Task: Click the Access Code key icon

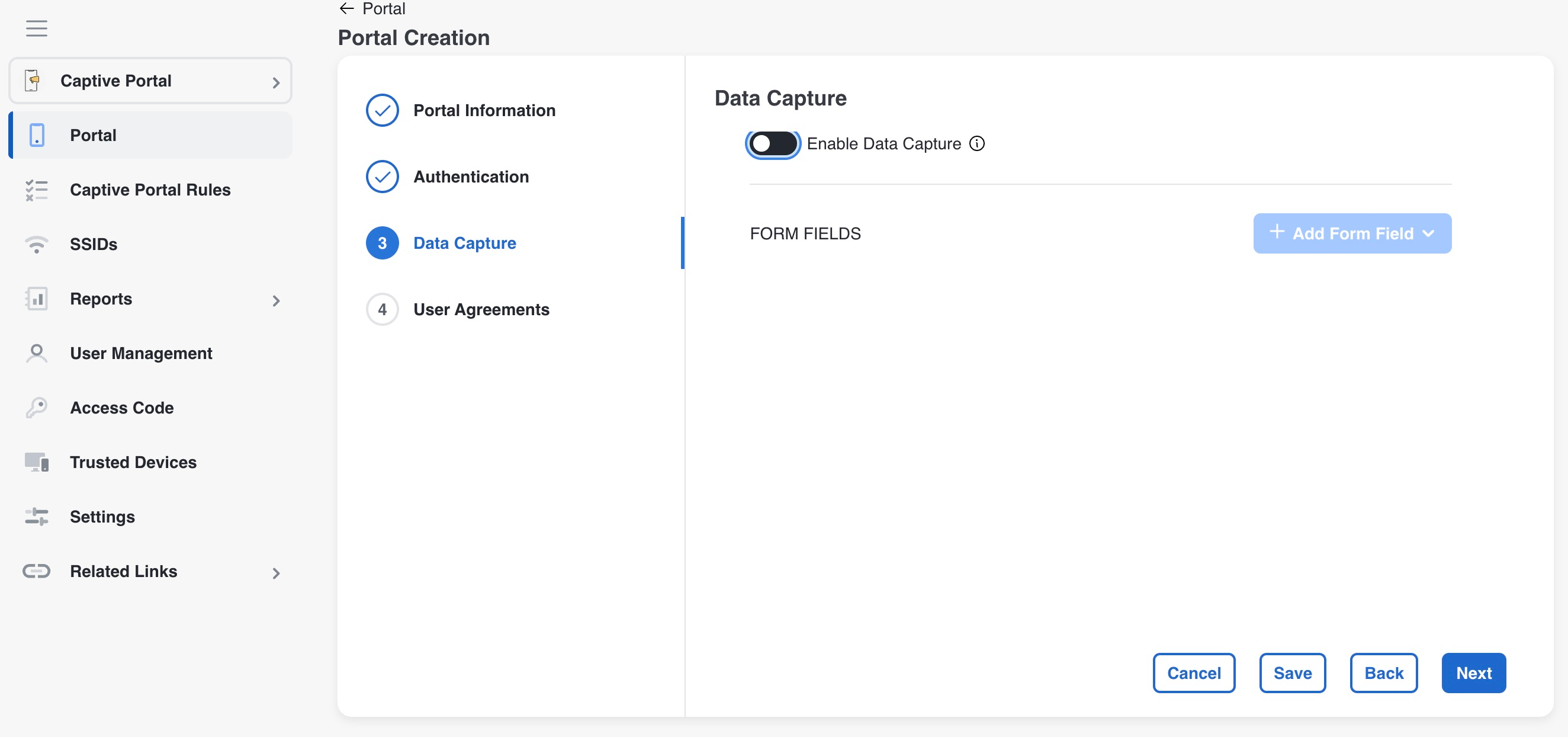Action: 37,408
